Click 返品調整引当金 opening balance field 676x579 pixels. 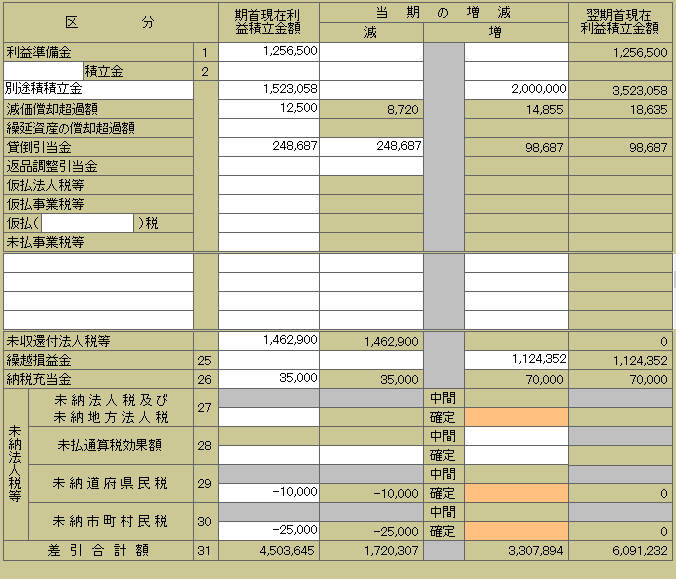point(269,166)
